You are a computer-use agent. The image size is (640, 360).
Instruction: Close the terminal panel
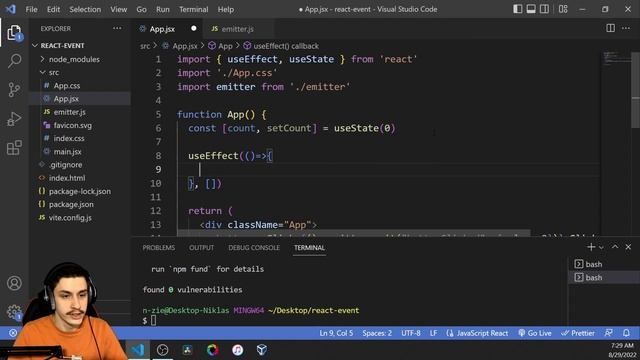click(x=628, y=247)
